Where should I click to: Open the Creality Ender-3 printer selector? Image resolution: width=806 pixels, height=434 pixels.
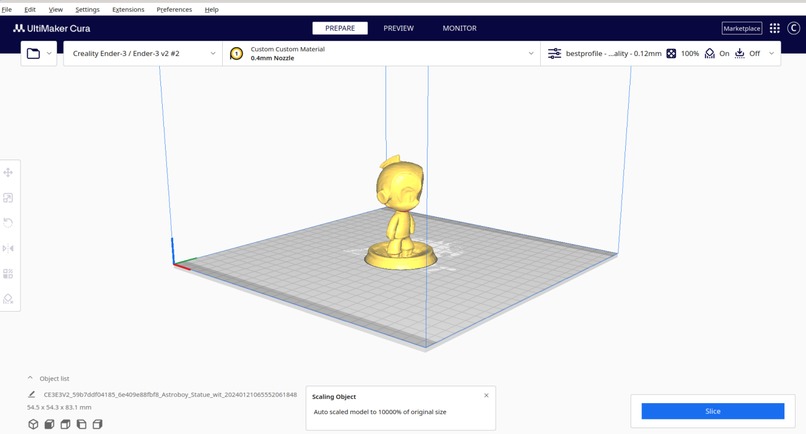click(x=143, y=53)
